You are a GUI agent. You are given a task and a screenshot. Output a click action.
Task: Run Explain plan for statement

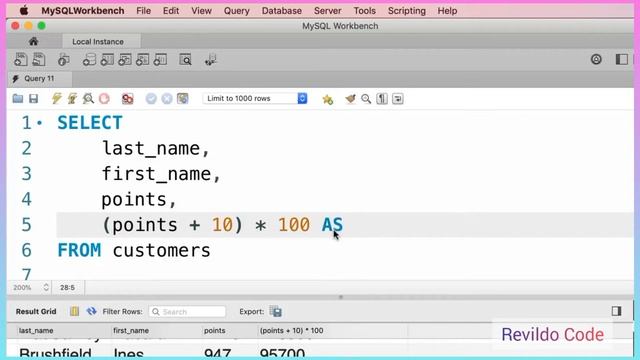coord(88,98)
